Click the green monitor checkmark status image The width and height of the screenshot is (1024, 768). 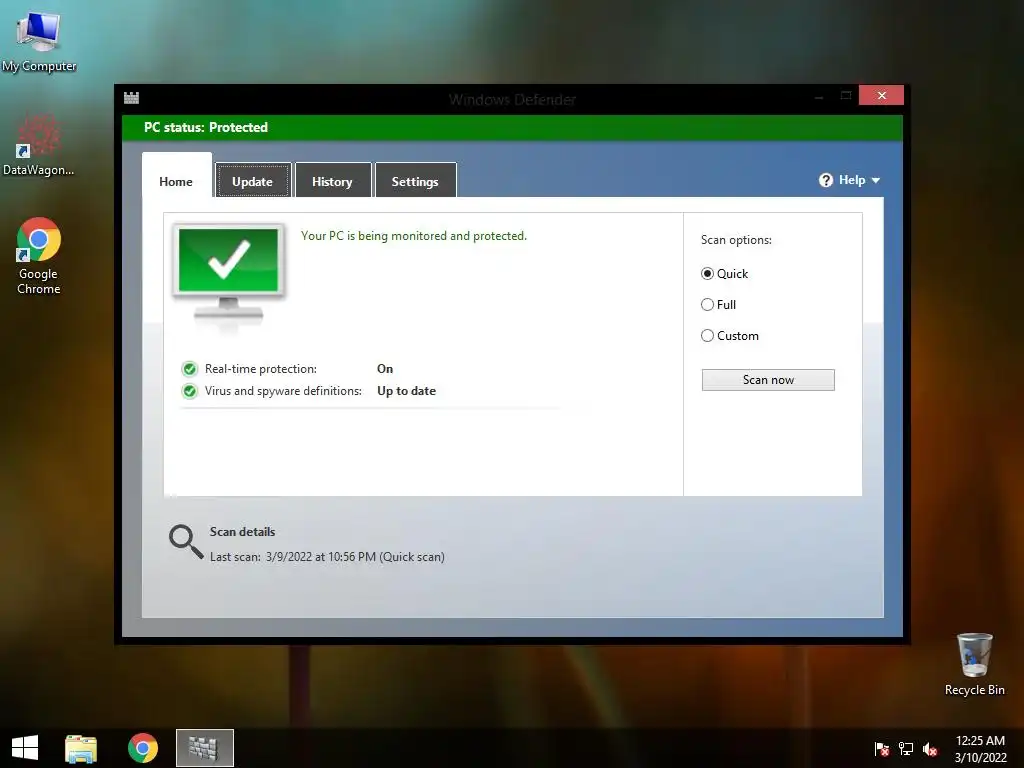coord(229,272)
